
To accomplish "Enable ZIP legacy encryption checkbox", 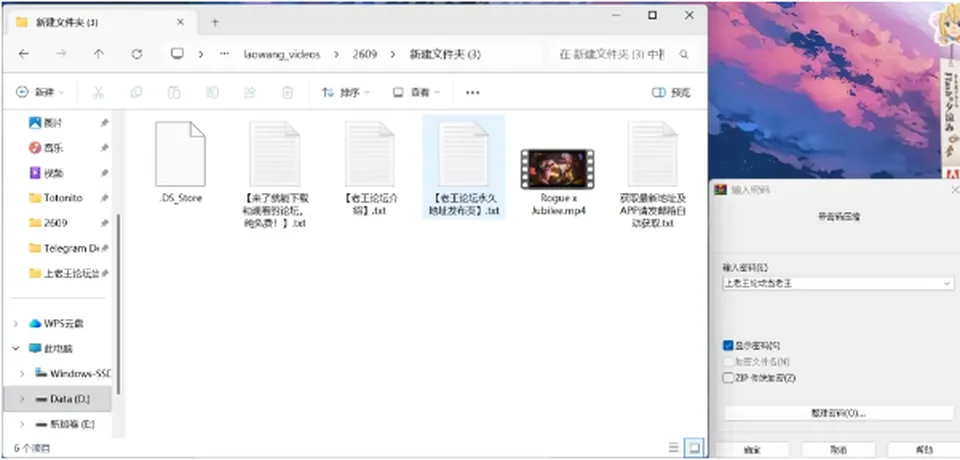I will [x=728, y=378].
